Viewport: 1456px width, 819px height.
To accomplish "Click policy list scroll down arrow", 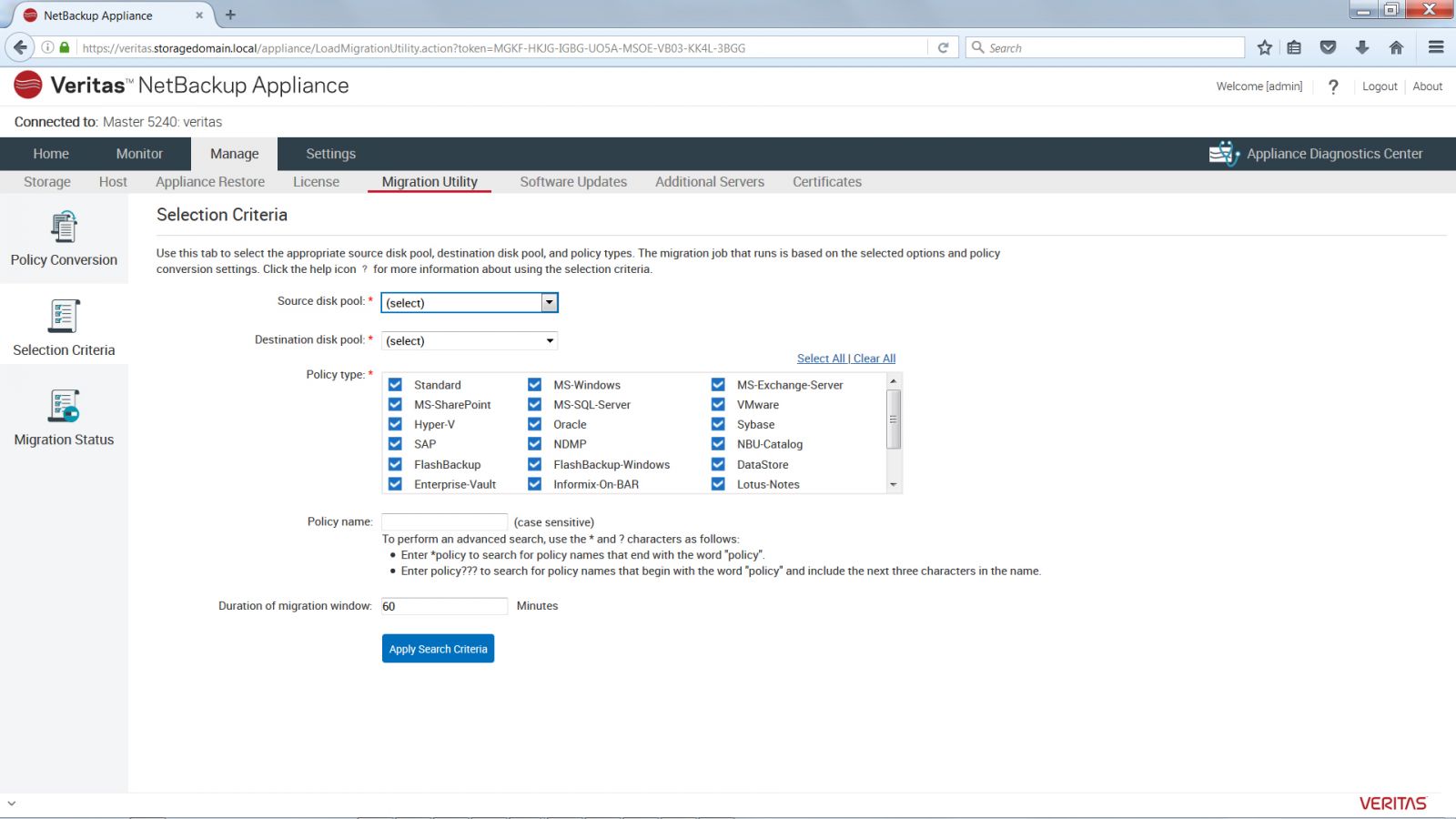I will [x=894, y=485].
